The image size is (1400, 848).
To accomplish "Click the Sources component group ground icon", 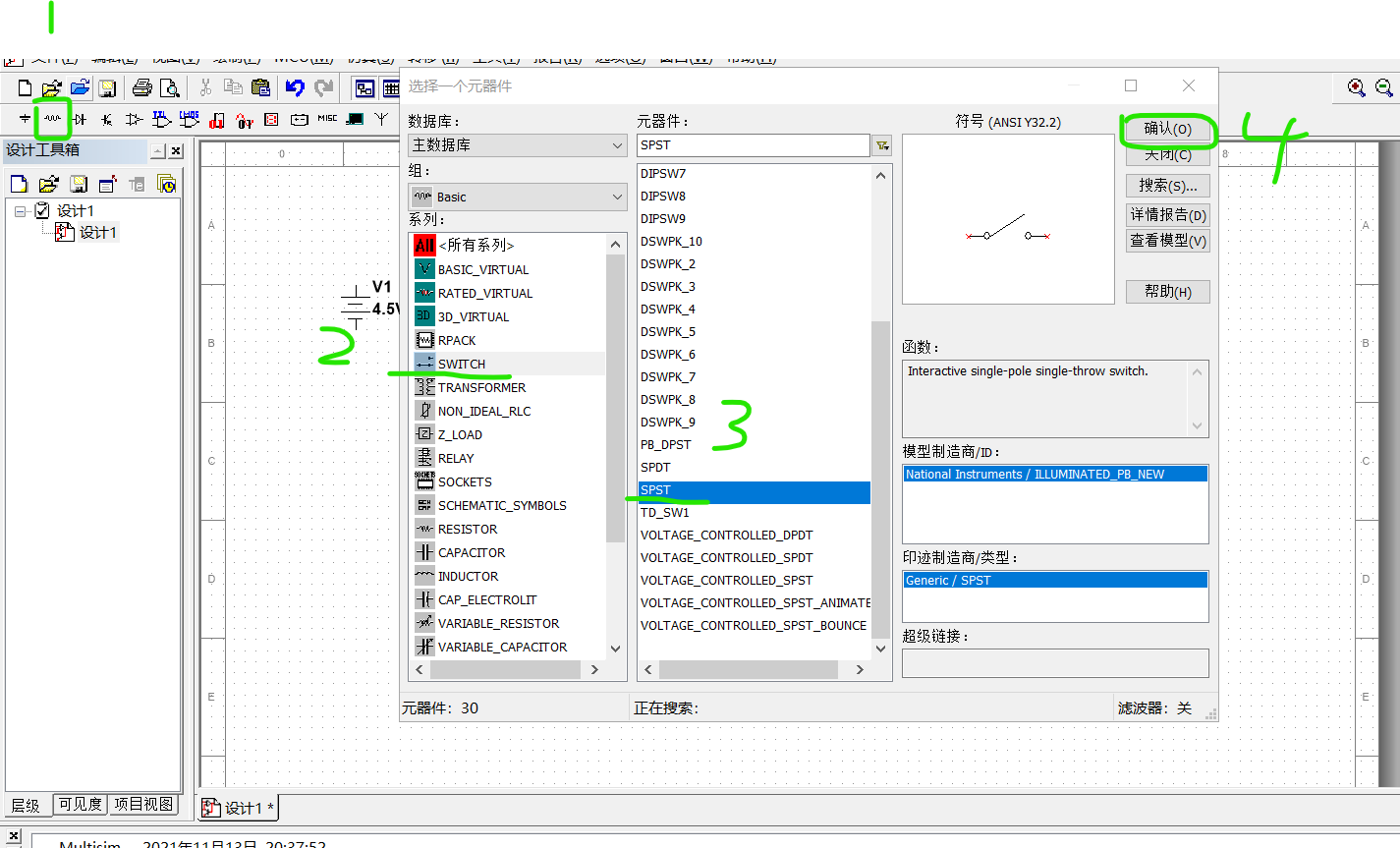I will [x=26, y=120].
